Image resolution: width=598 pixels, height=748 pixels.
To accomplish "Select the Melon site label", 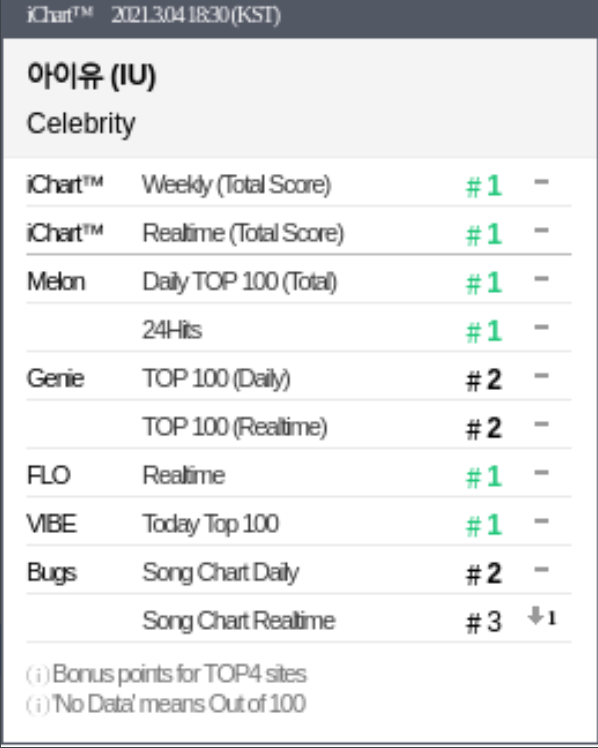I will [x=56, y=281].
